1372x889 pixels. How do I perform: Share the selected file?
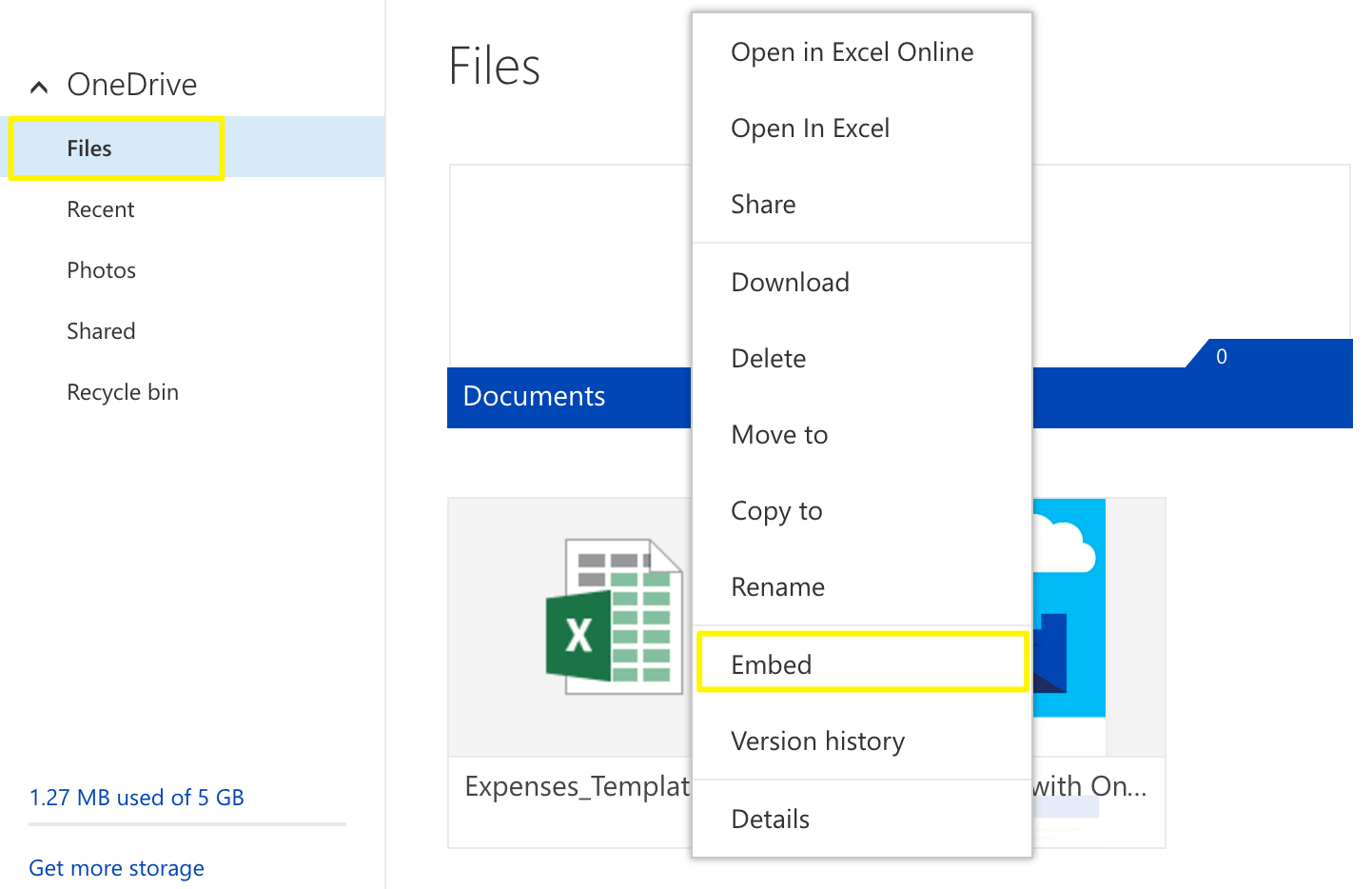763,204
